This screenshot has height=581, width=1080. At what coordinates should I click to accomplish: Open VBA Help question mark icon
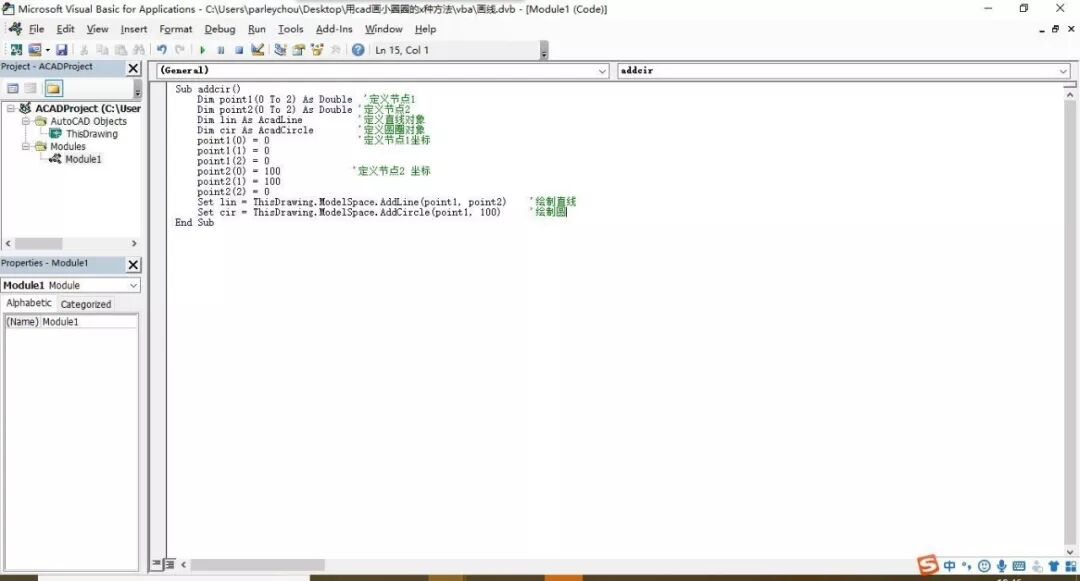coord(358,50)
